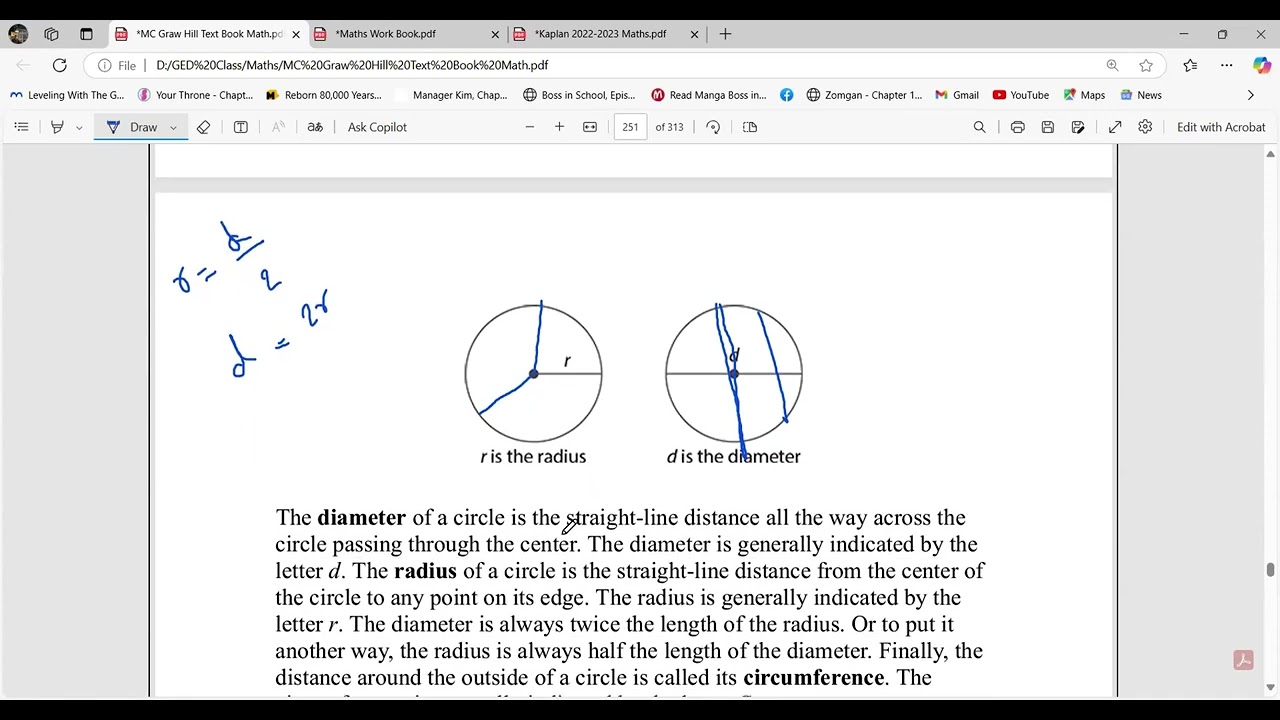Click the Save as icon
Screen dimensions: 1280x720
[1078, 127]
